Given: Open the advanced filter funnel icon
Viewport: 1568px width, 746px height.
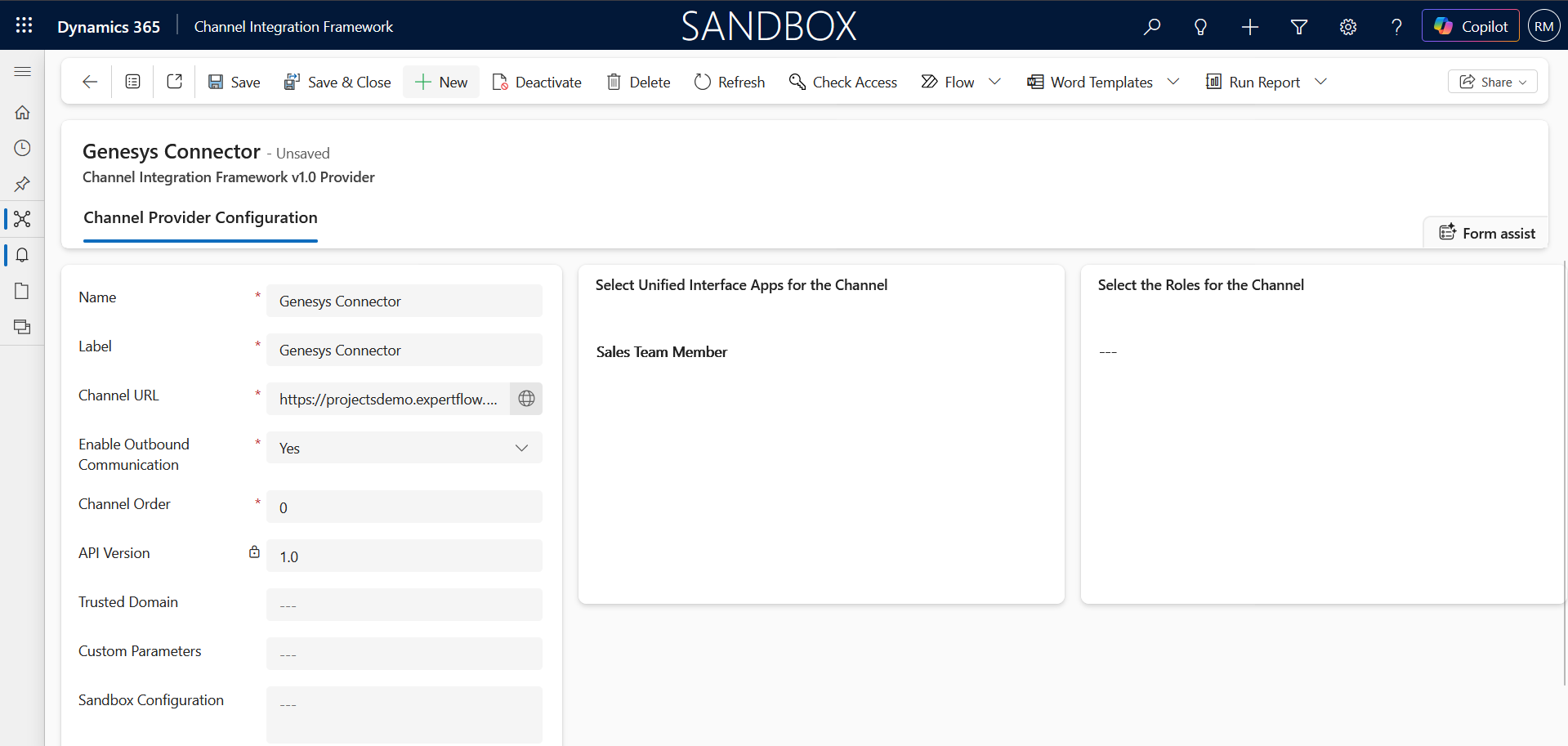Looking at the screenshot, I should pos(1298,27).
